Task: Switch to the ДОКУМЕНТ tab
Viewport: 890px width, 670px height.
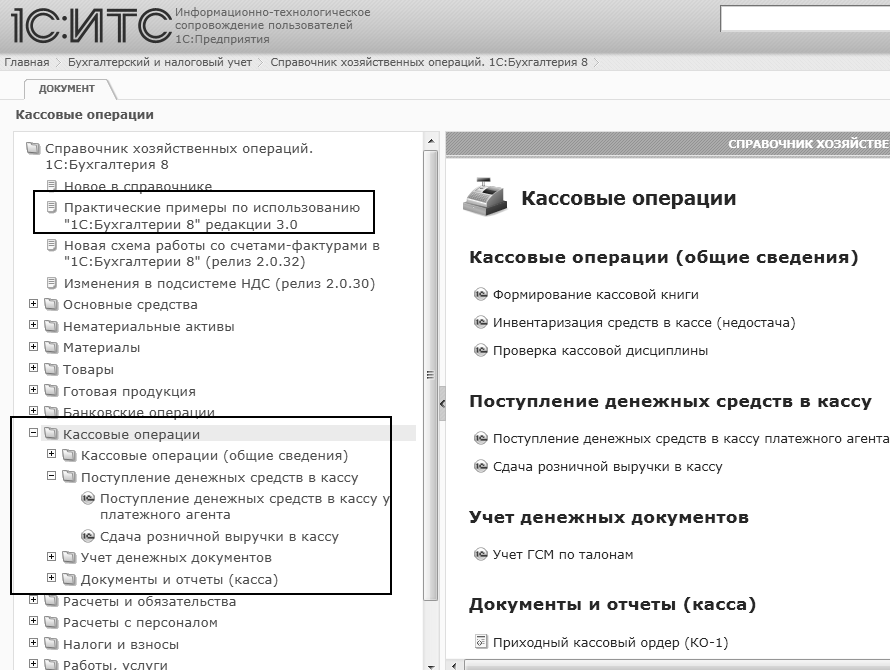Action: [67, 89]
